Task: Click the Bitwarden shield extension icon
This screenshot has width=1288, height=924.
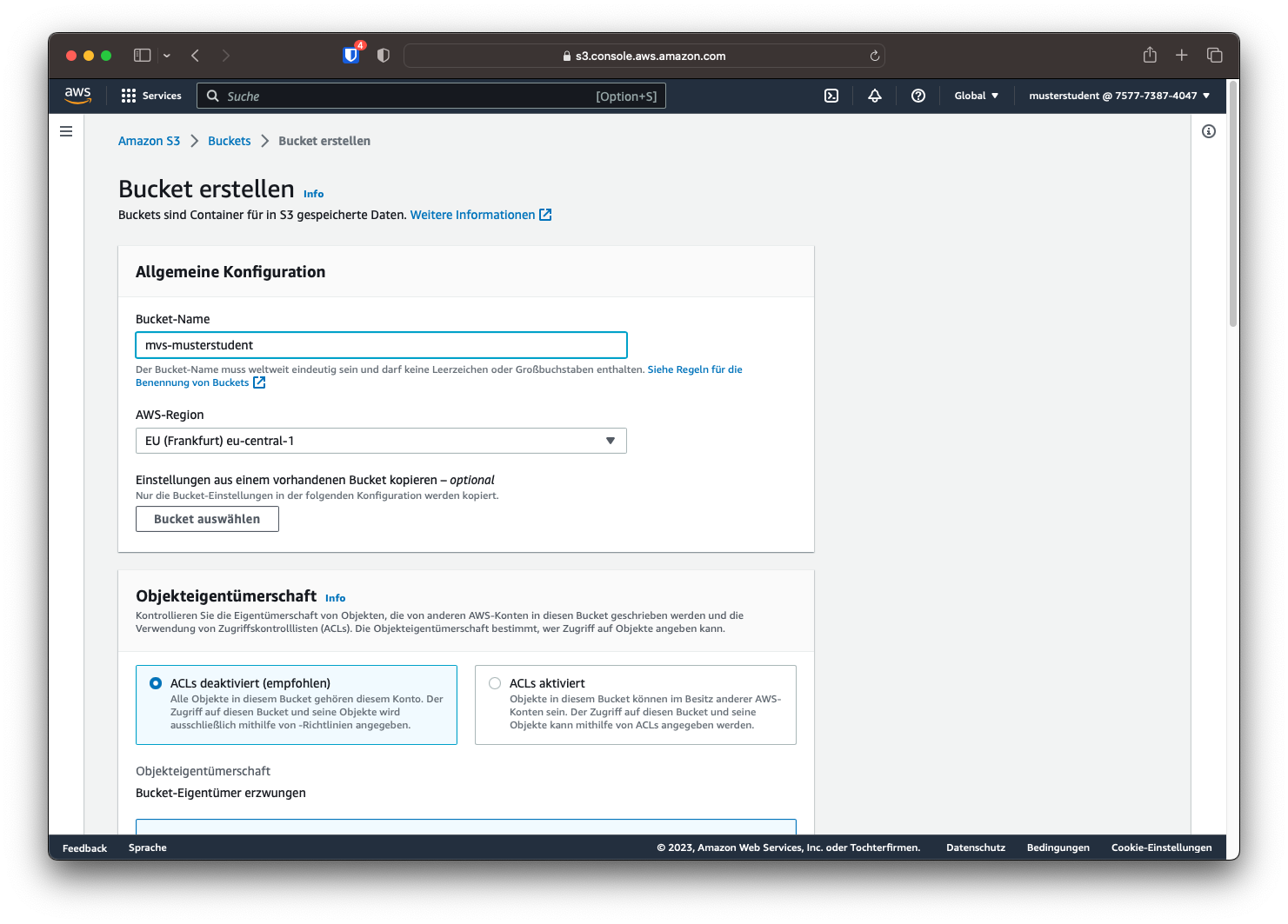Action: point(351,55)
